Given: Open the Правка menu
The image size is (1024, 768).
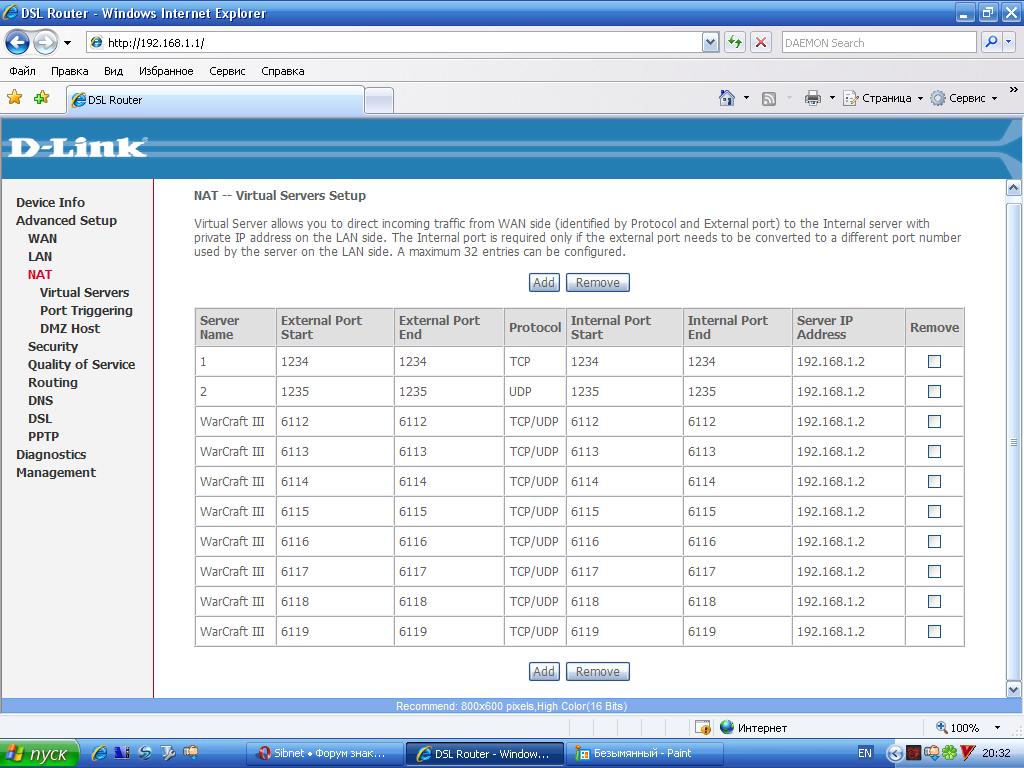Looking at the screenshot, I should [x=69, y=71].
